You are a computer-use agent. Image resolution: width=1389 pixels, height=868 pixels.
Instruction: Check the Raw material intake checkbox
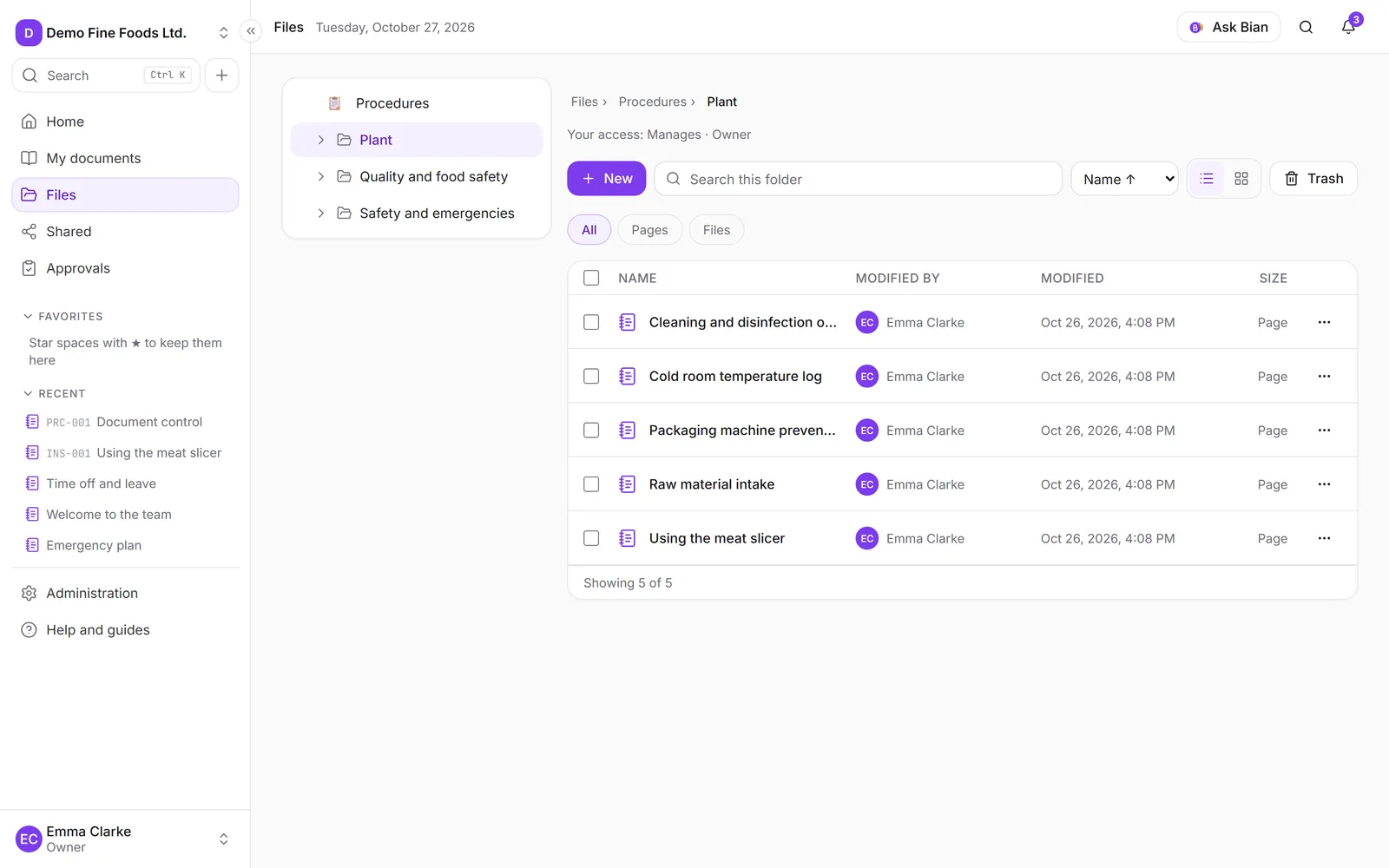click(x=591, y=484)
